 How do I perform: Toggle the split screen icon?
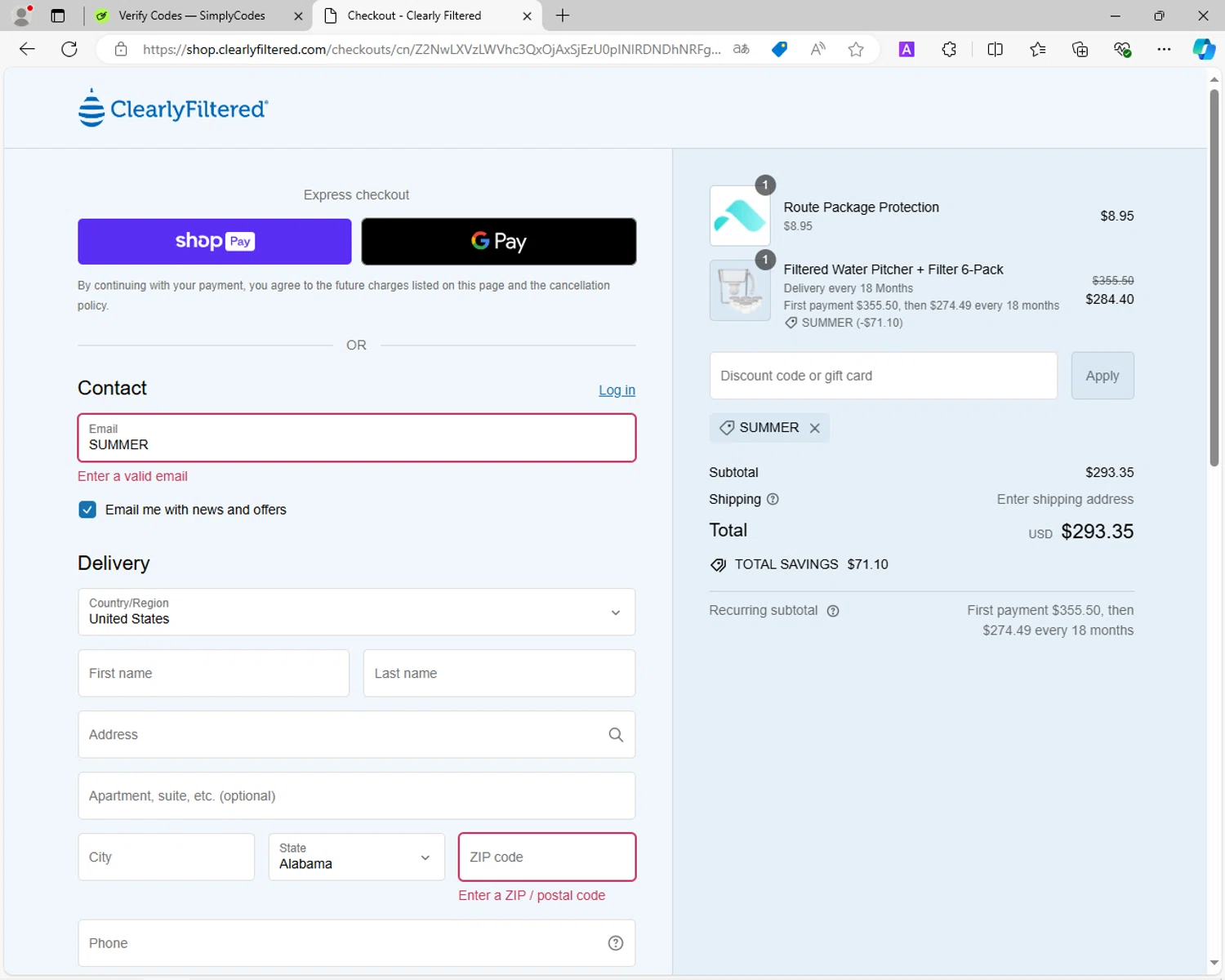pos(995,49)
